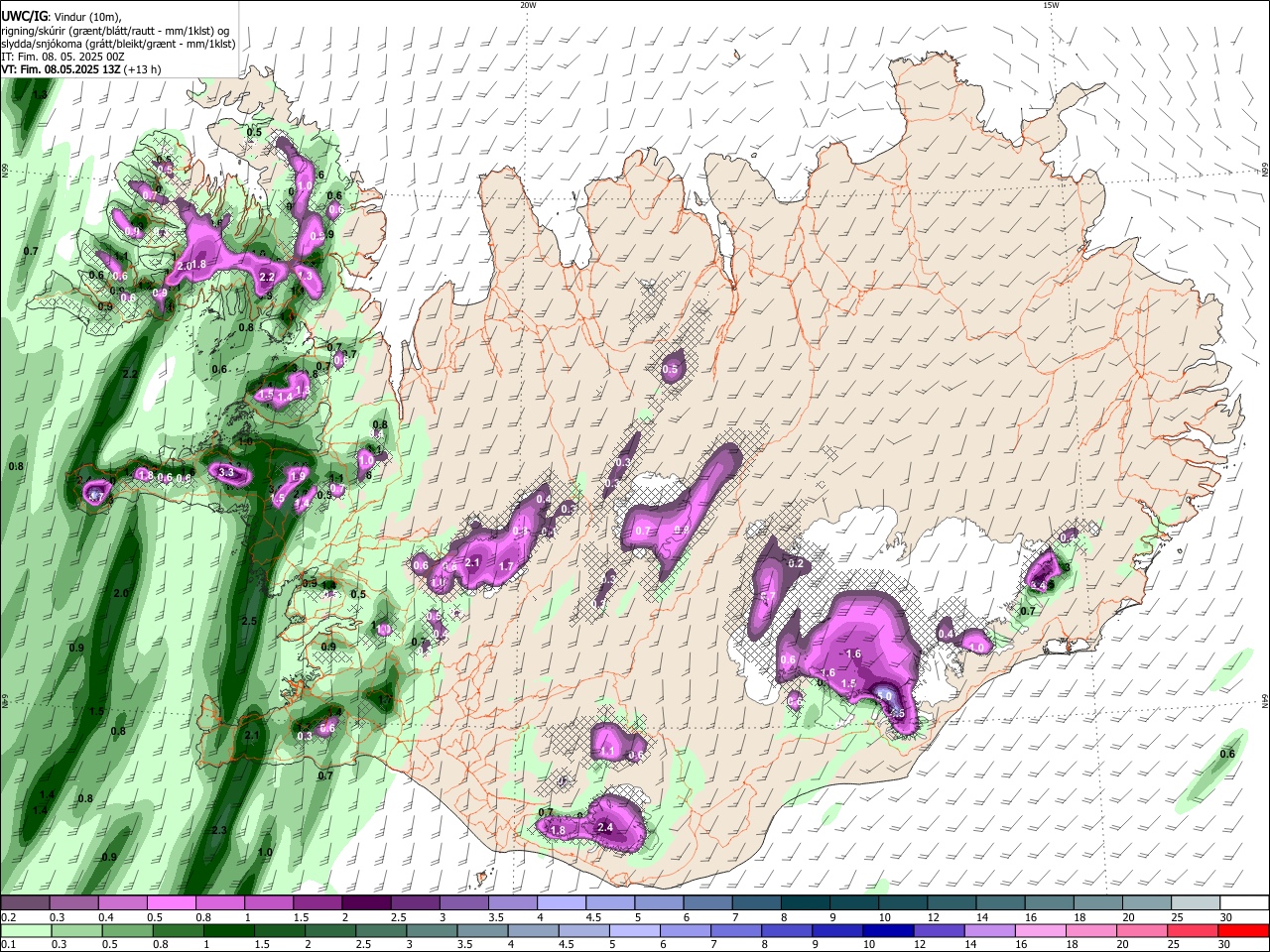Viewport: 1270px width, 952px height.
Task: Select the 3.5 label in the rain legend row
Action: coord(464,944)
